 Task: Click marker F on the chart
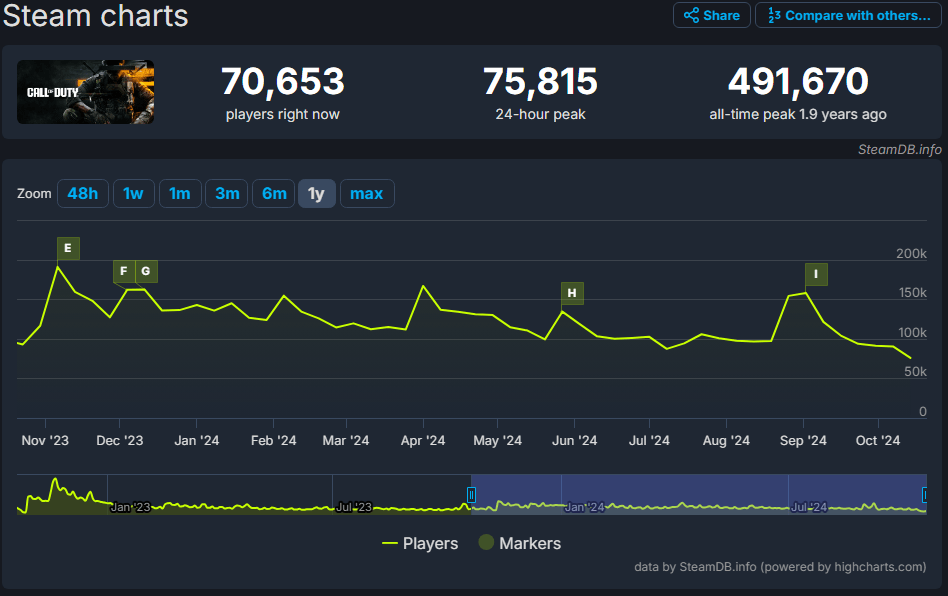tap(124, 271)
